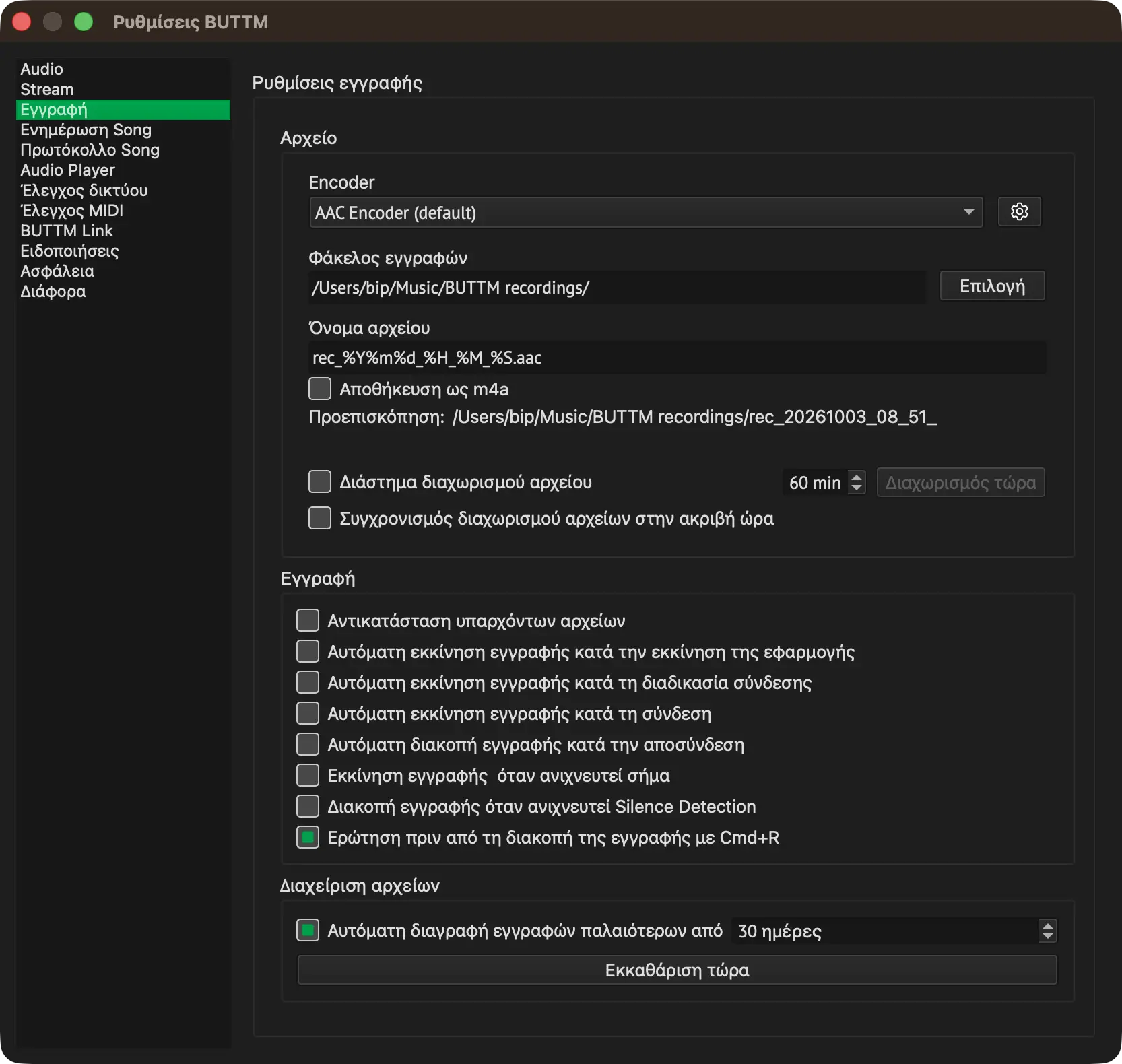Open encoder settings gear icon
This screenshot has height=1064, width=1122.
(1019, 211)
